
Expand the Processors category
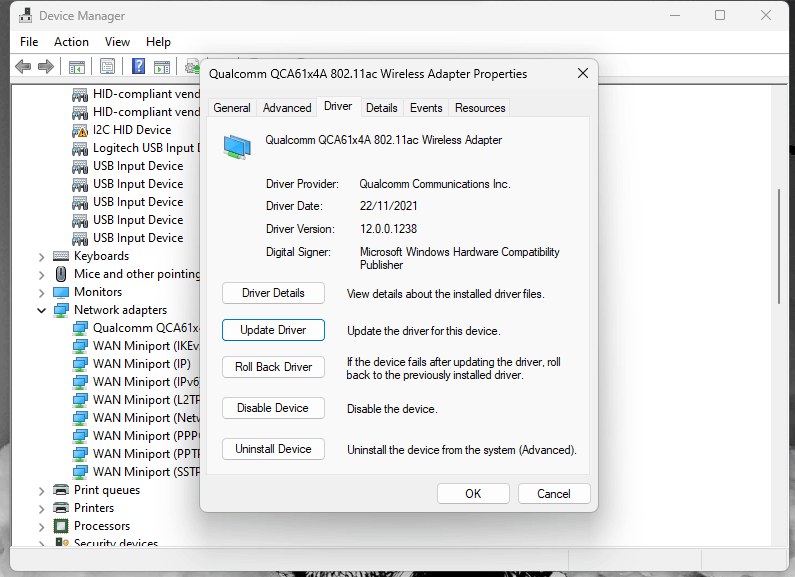(x=41, y=527)
